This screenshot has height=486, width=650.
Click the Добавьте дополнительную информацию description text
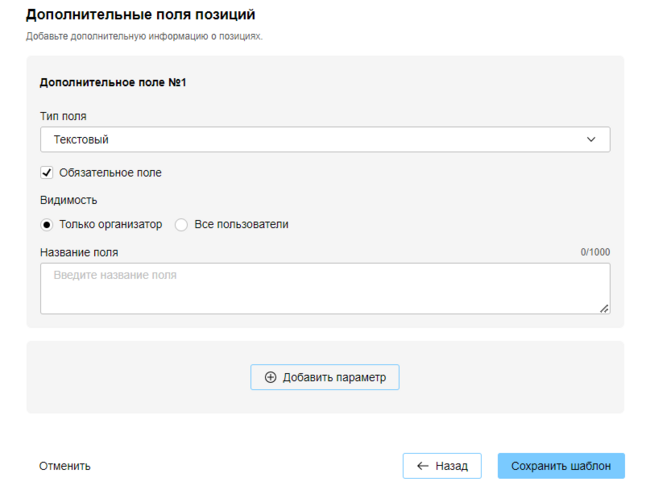tap(144, 37)
